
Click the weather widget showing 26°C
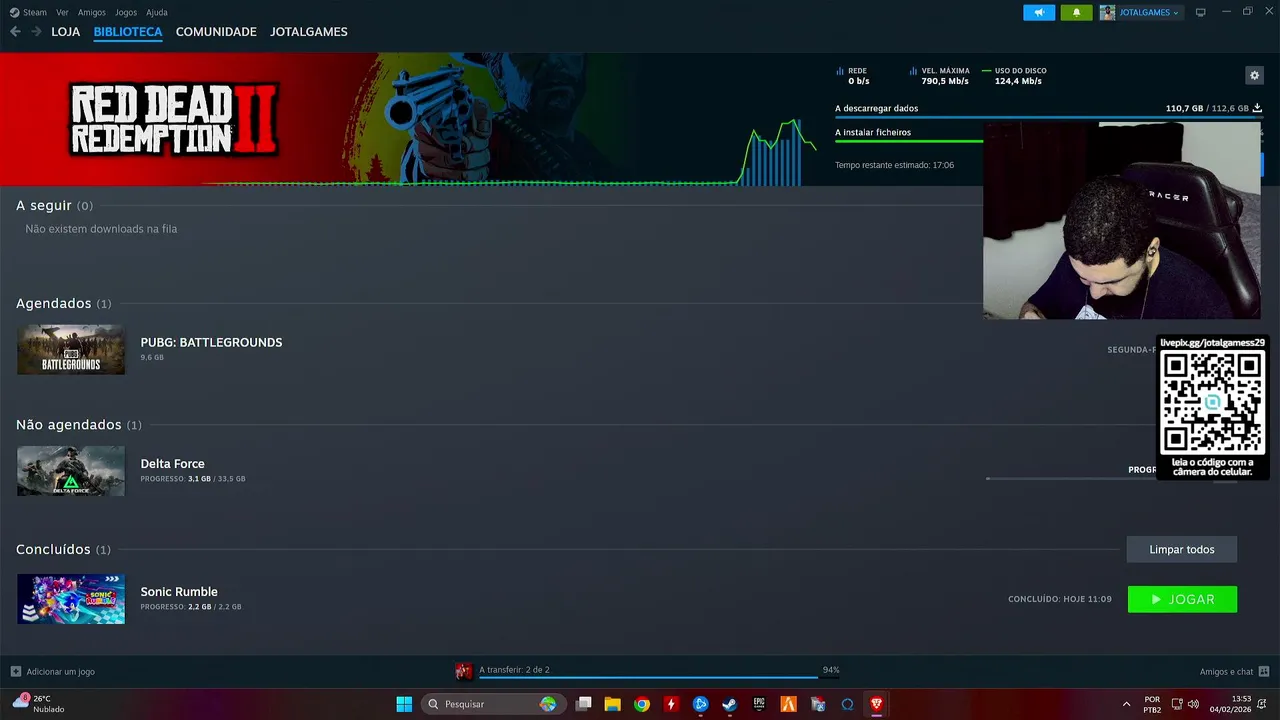[x=38, y=704]
